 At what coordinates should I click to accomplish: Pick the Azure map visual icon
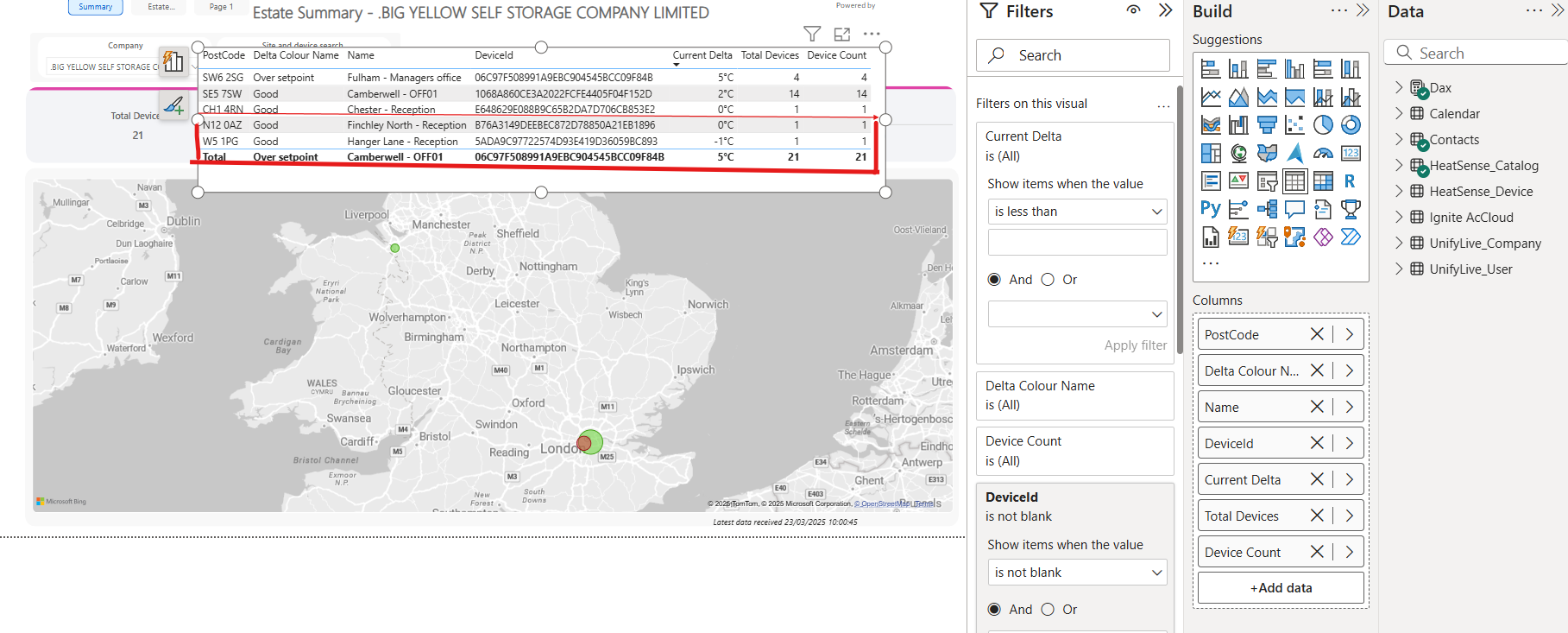[x=1295, y=154]
